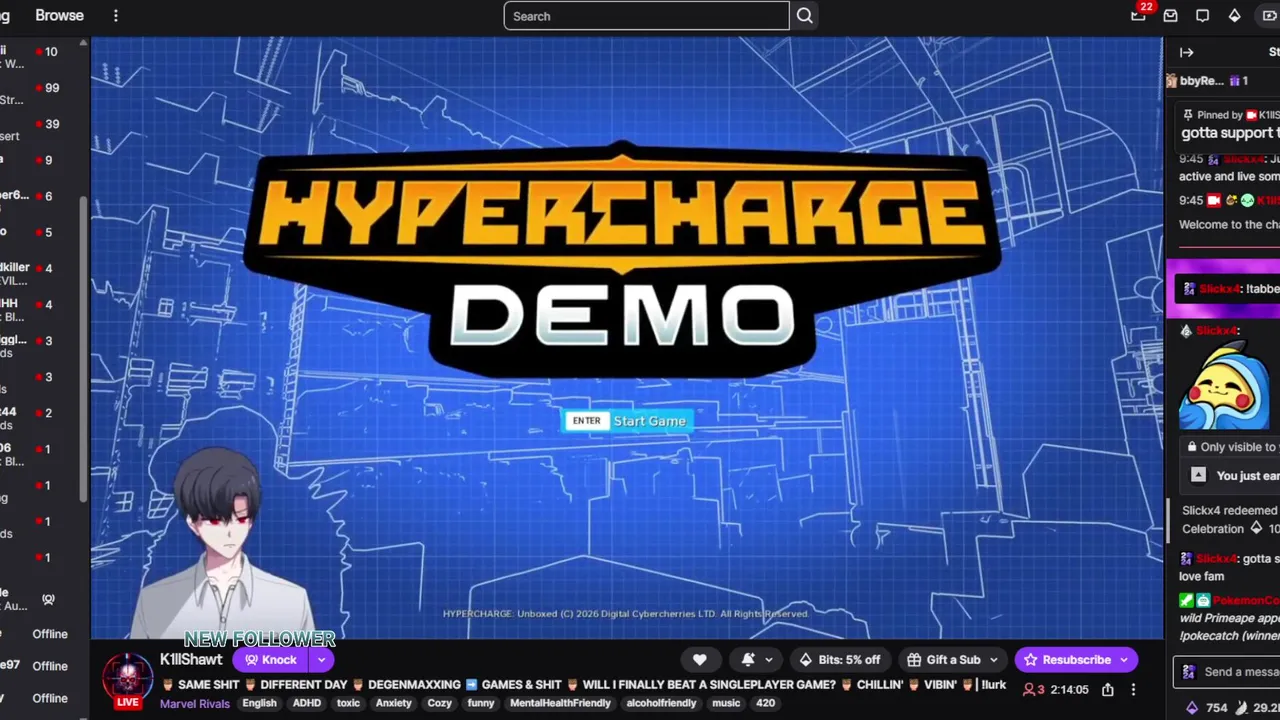Screen dimensions: 1280x720
Task: Click the heart follow button
Action: point(700,660)
